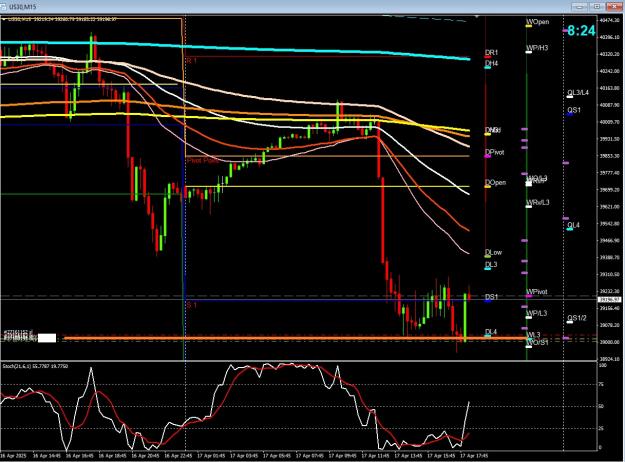Select the DOpen level label
Screen dimensions: 625x462
tap(495, 183)
